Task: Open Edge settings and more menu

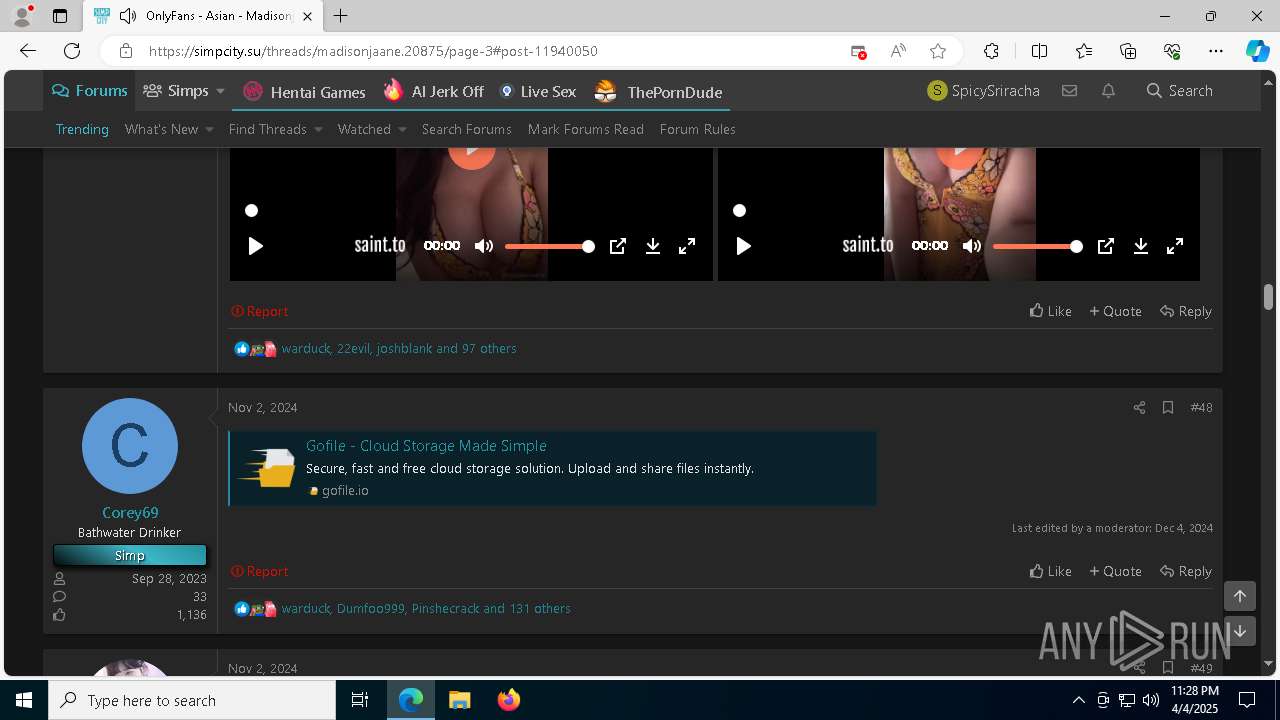Action: (x=1216, y=51)
